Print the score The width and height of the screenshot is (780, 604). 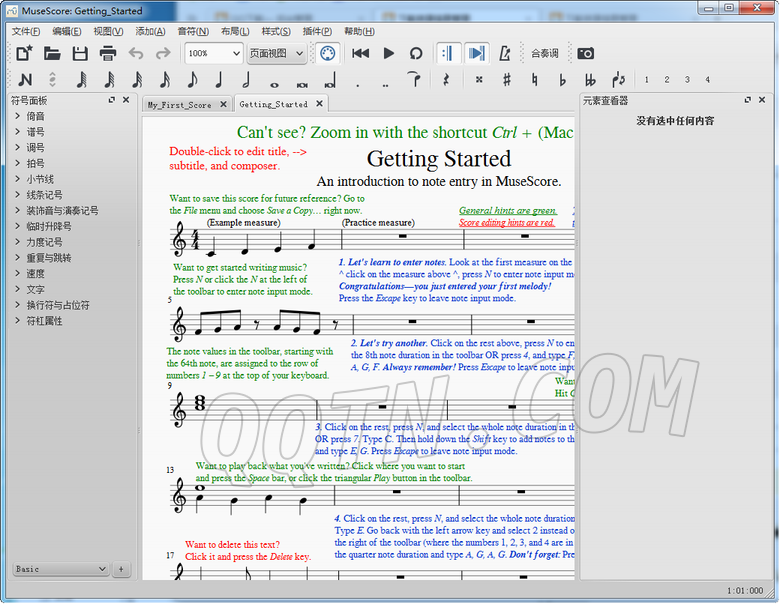108,53
